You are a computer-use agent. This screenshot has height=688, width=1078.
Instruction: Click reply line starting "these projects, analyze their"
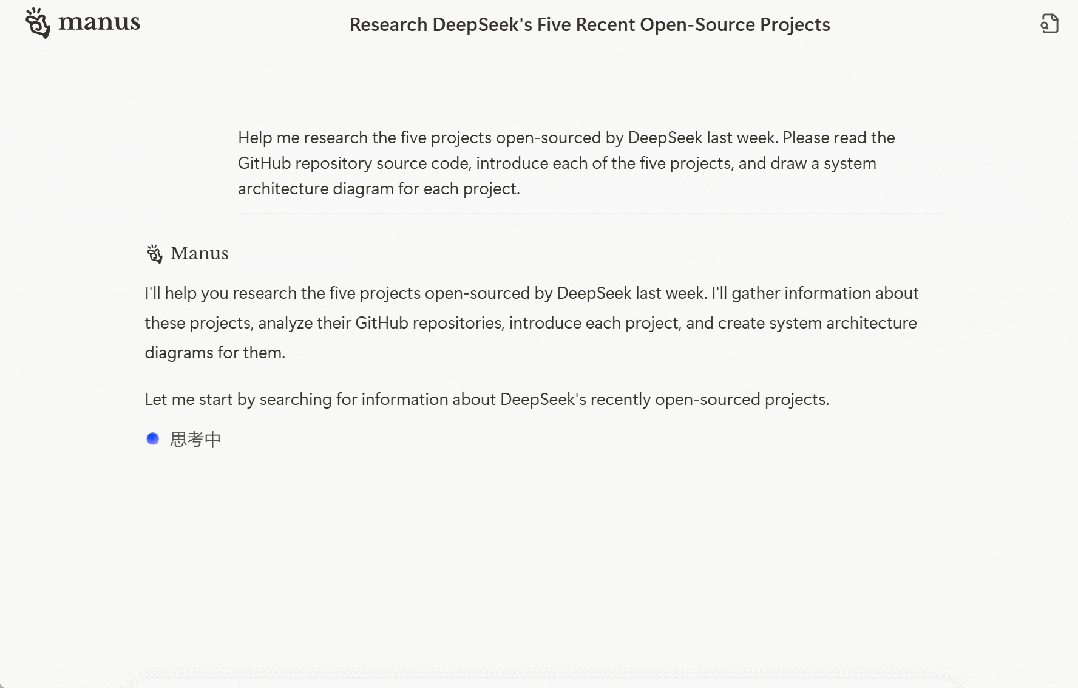tap(530, 323)
